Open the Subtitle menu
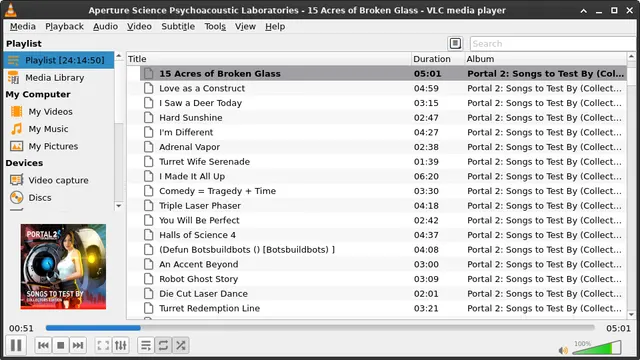The width and height of the screenshot is (640, 360). point(178,27)
